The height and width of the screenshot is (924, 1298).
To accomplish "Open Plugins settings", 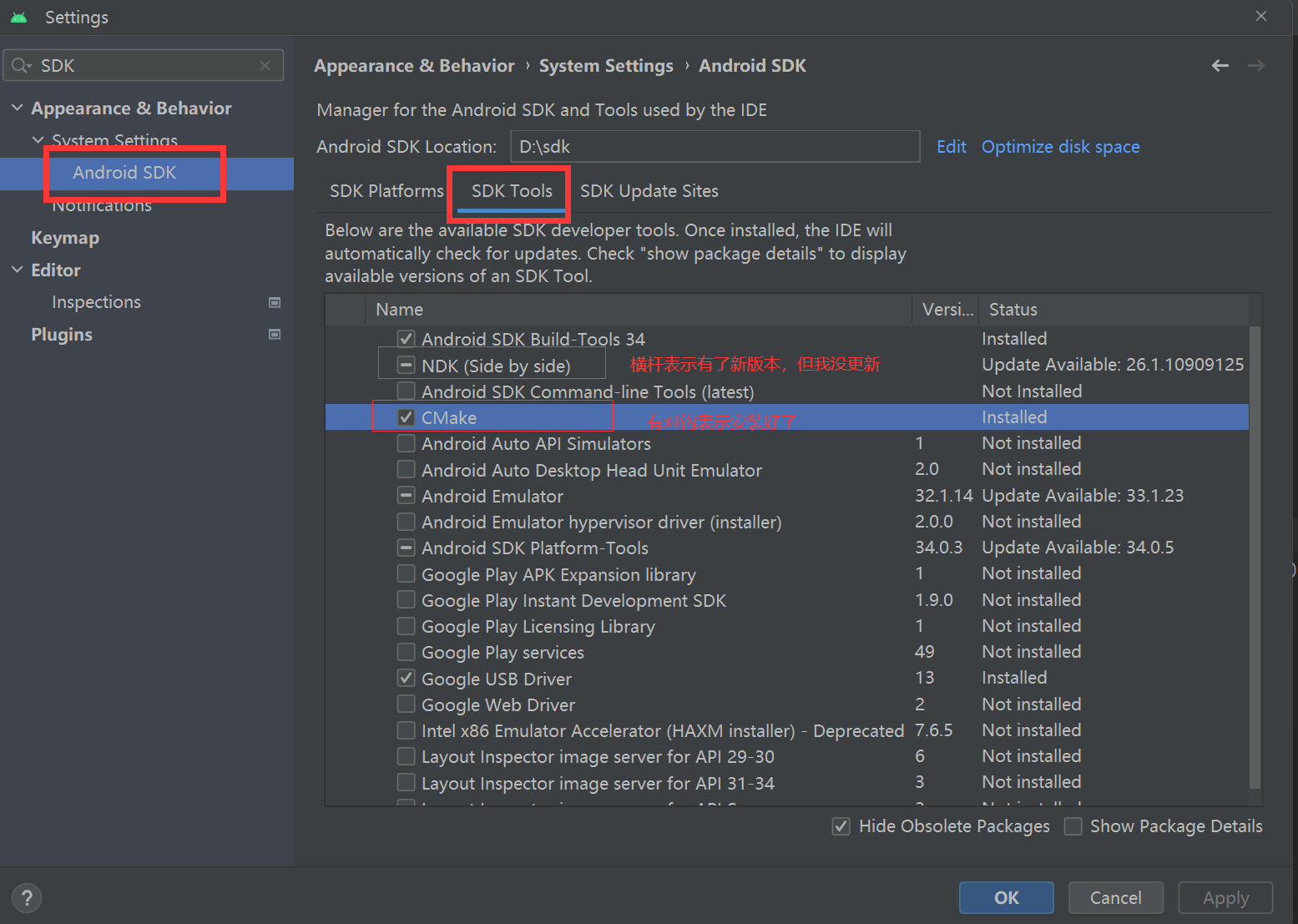I will pos(62,335).
